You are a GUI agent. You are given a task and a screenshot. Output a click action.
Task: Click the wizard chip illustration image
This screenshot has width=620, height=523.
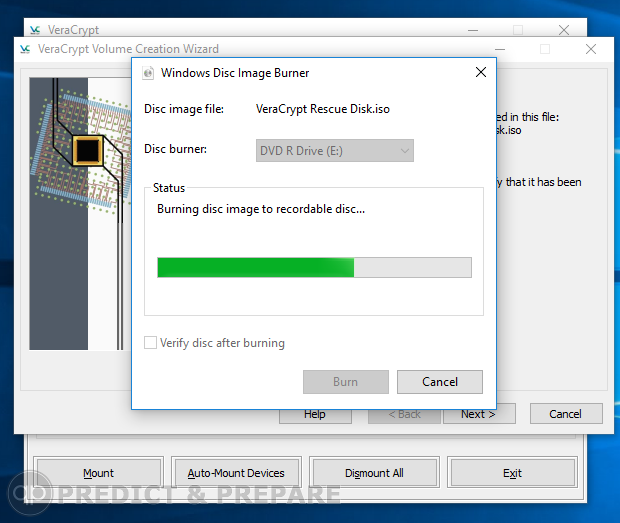point(80,214)
